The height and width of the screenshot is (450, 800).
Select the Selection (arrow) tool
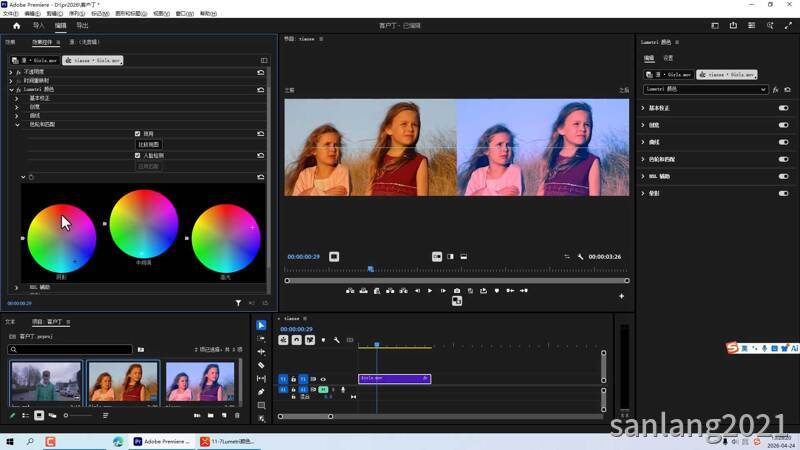[x=261, y=326]
